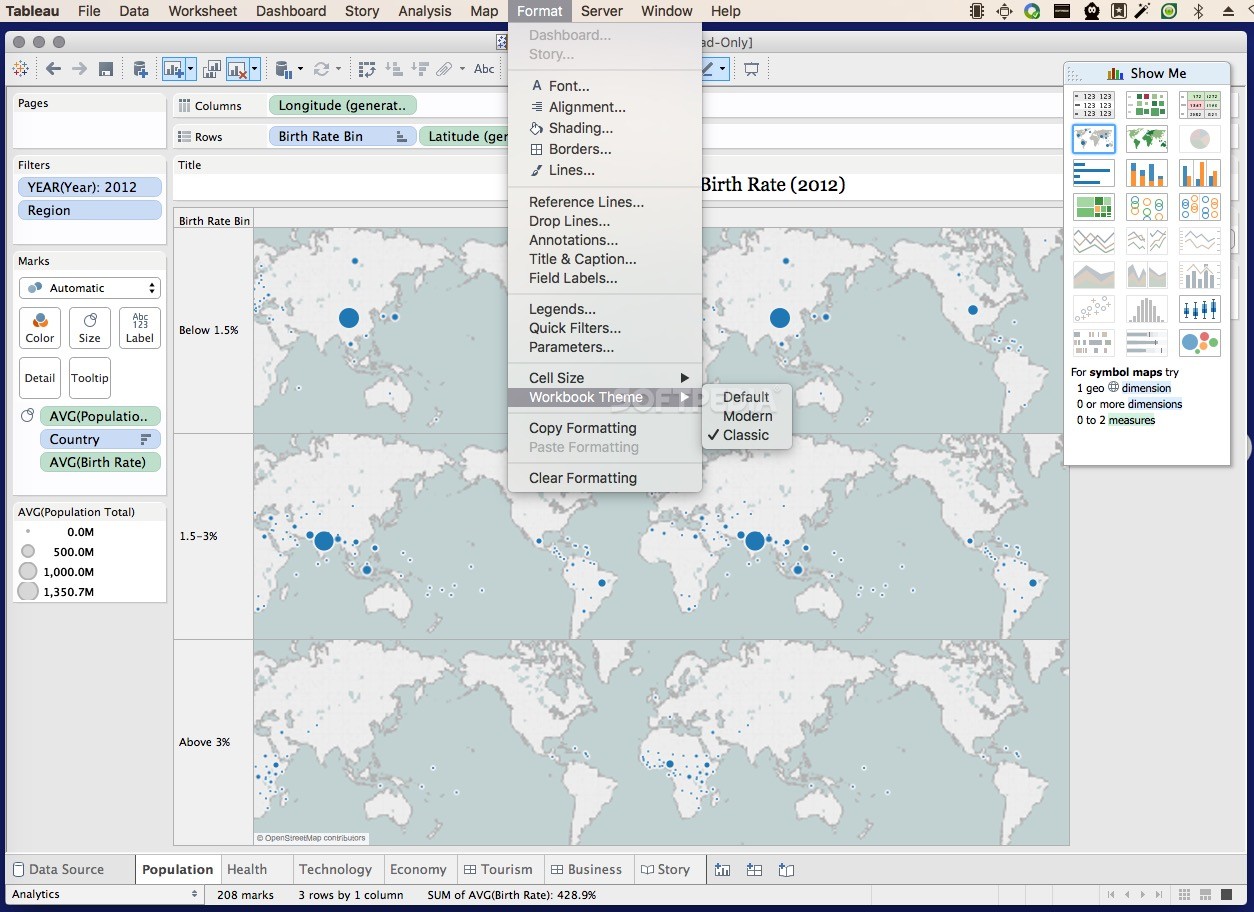Expand the Cell Size submenu
The height and width of the screenshot is (912, 1254).
pos(604,378)
